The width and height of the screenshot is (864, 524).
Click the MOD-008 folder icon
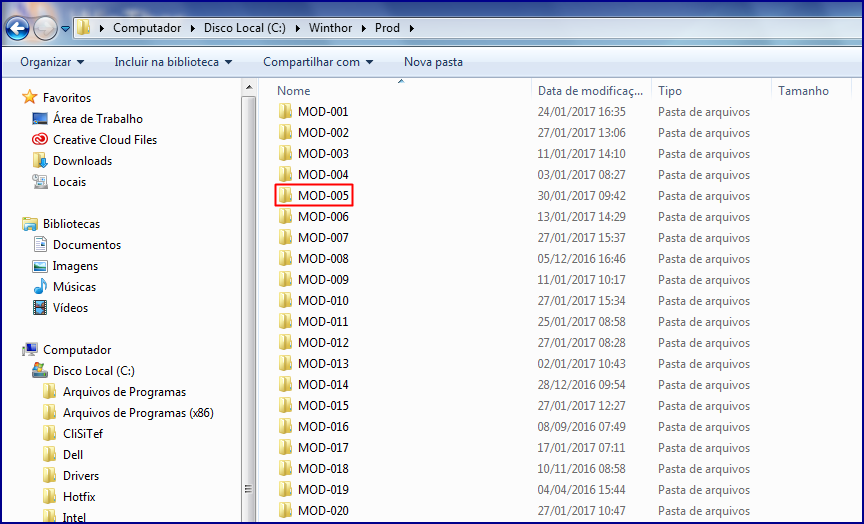(285, 258)
